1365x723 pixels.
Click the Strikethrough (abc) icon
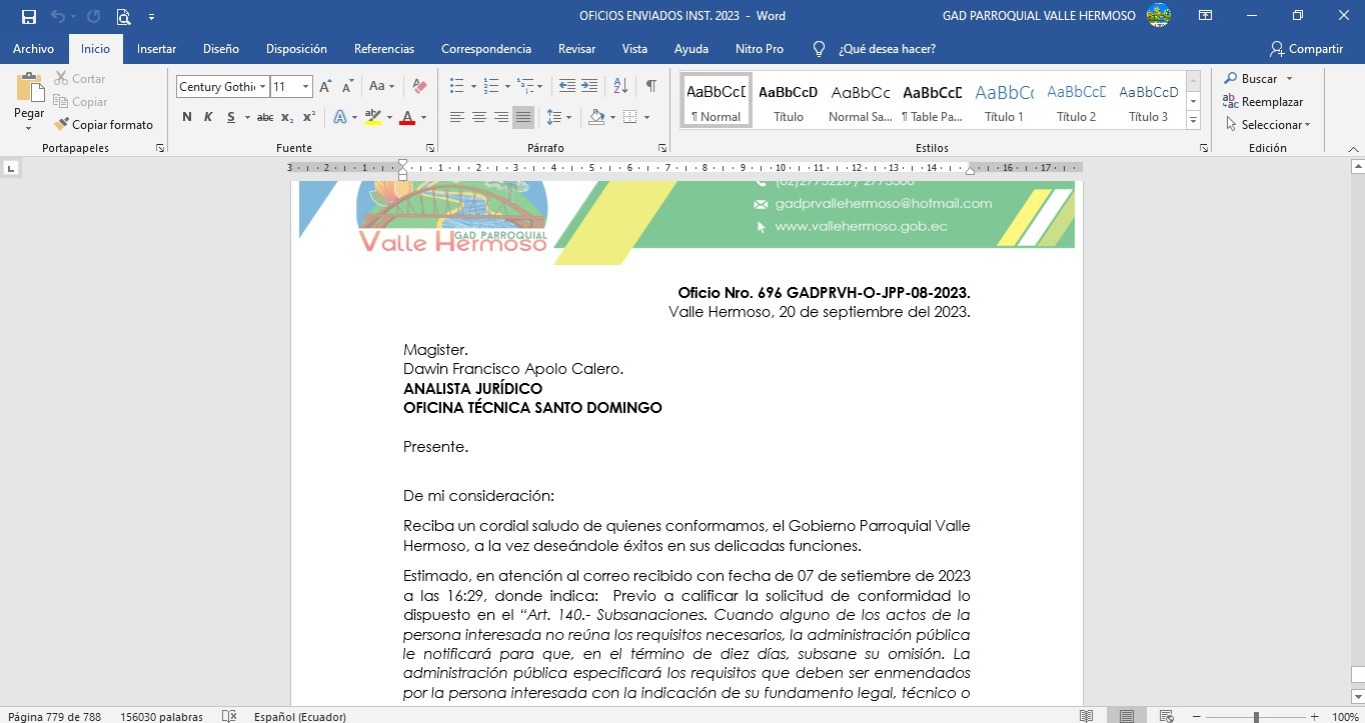(265, 117)
